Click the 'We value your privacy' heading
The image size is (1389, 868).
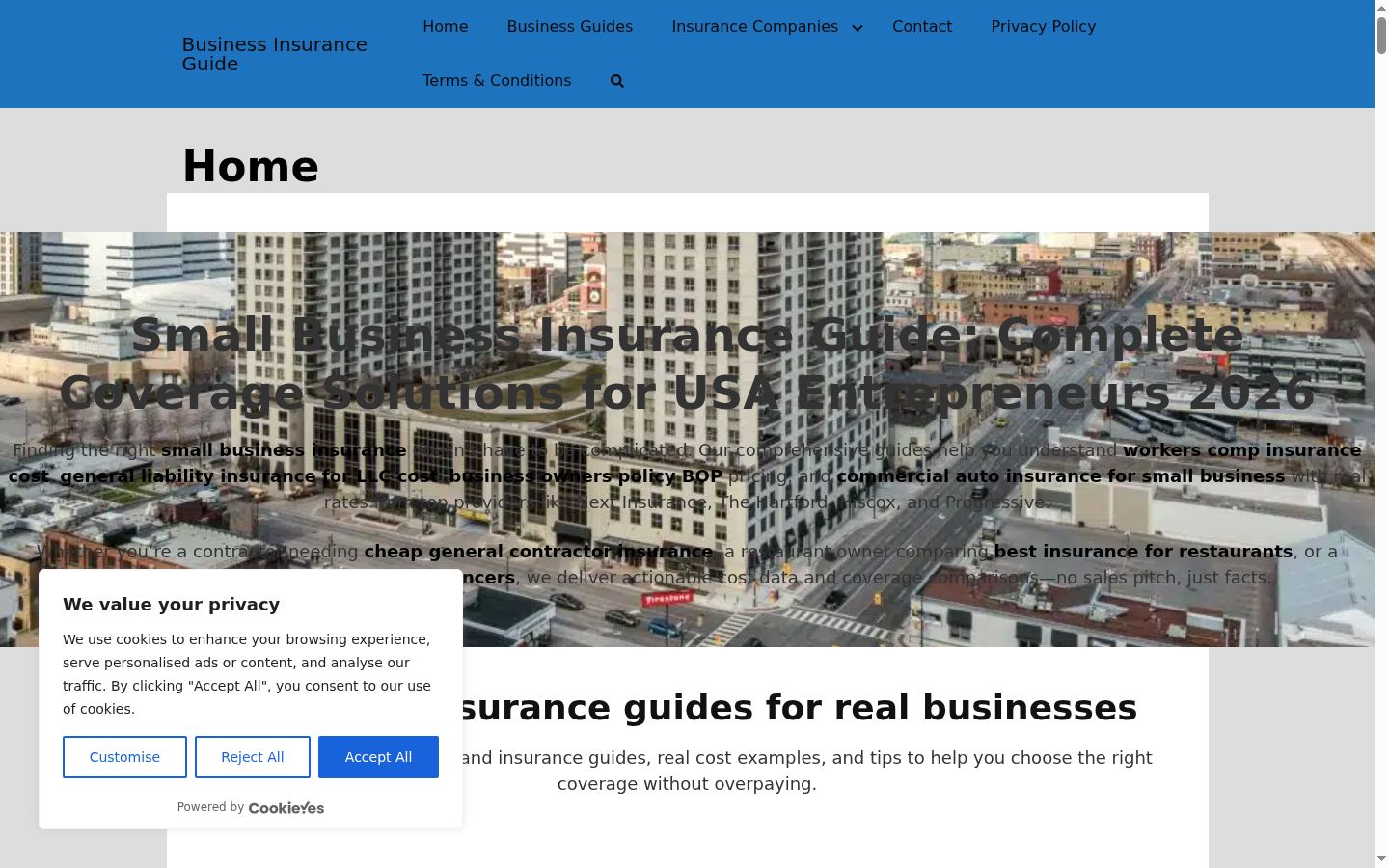(172, 605)
